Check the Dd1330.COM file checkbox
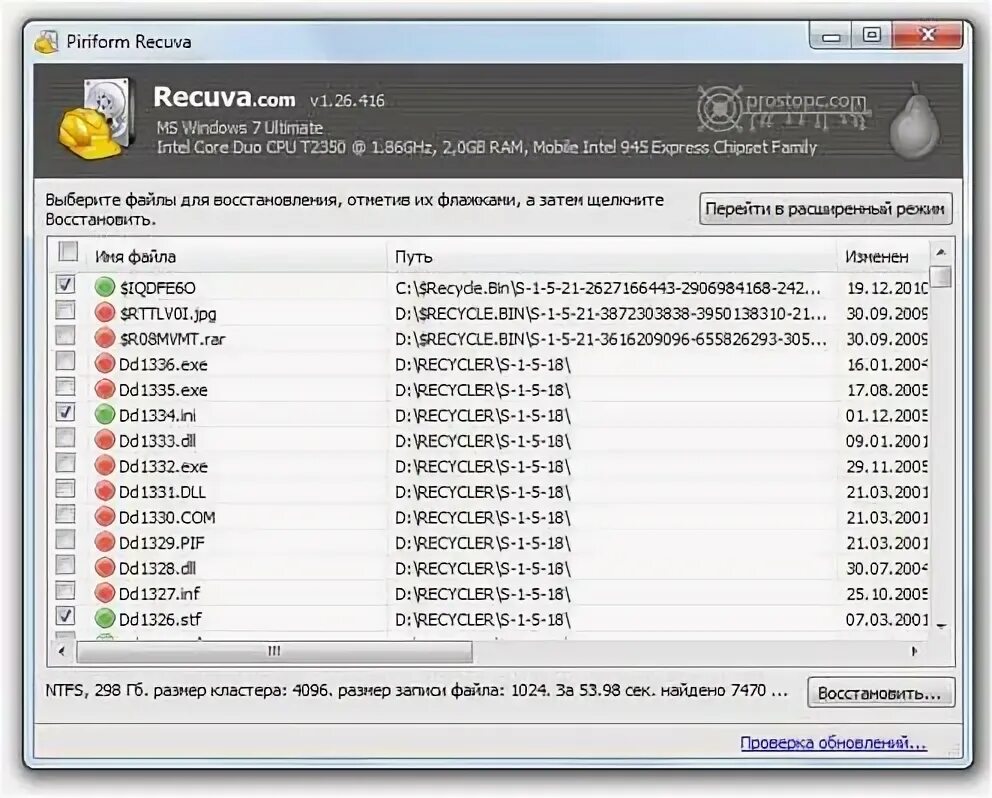This screenshot has width=992, height=798. [65, 514]
